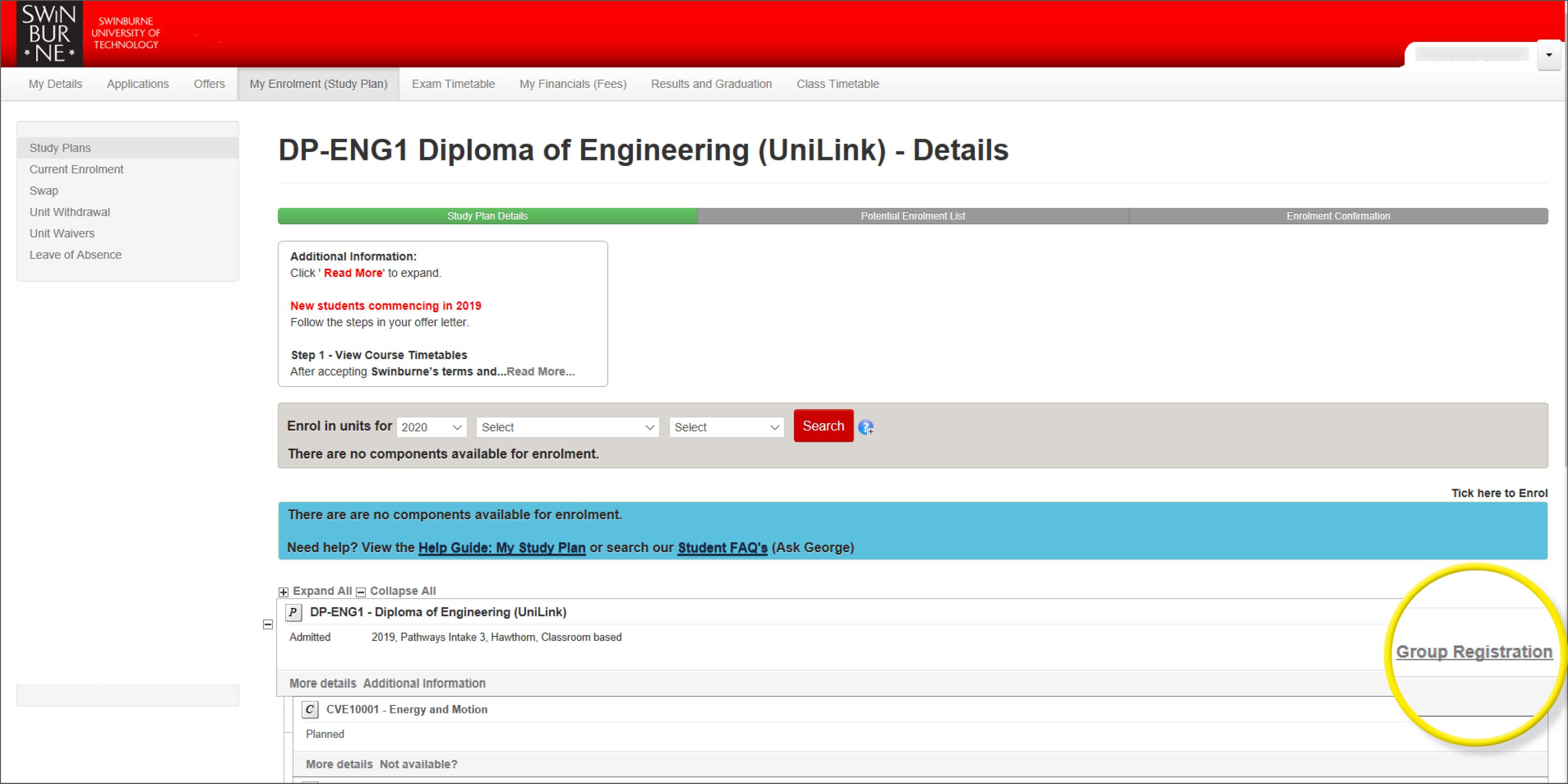The width and height of the screenshot is (1568, 784).
Task: Open the 2020 year dropdown
Action: coord(431,428)
